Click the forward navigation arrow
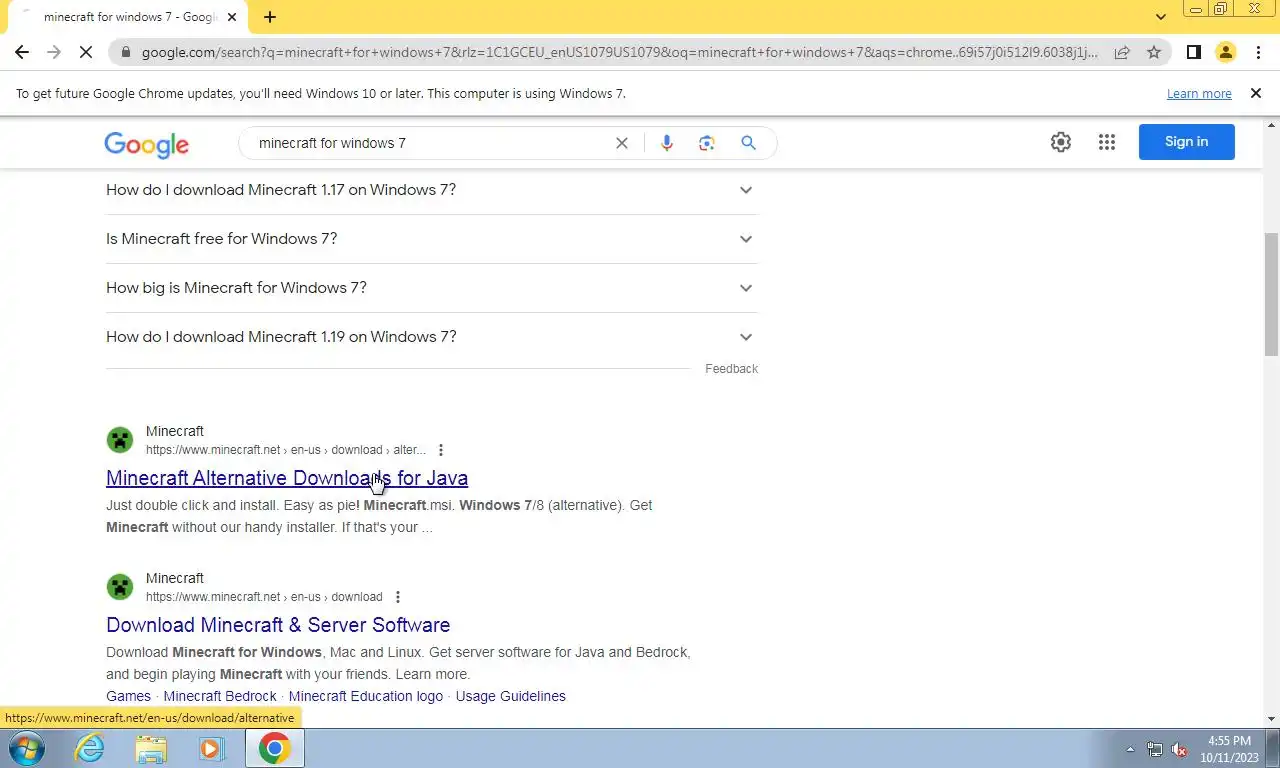 tap(54, 52)
